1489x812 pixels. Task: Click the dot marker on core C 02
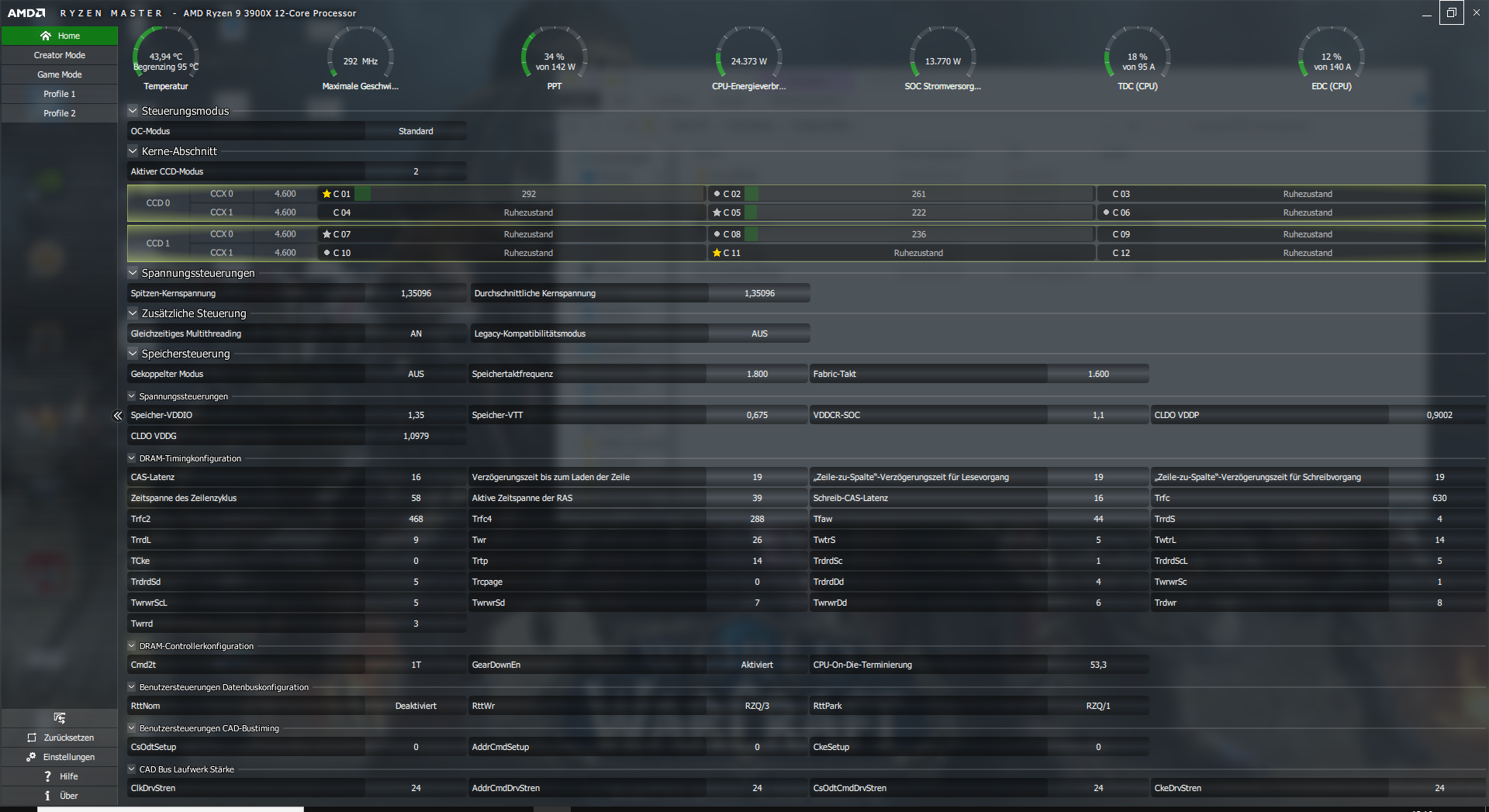[717, 194]
